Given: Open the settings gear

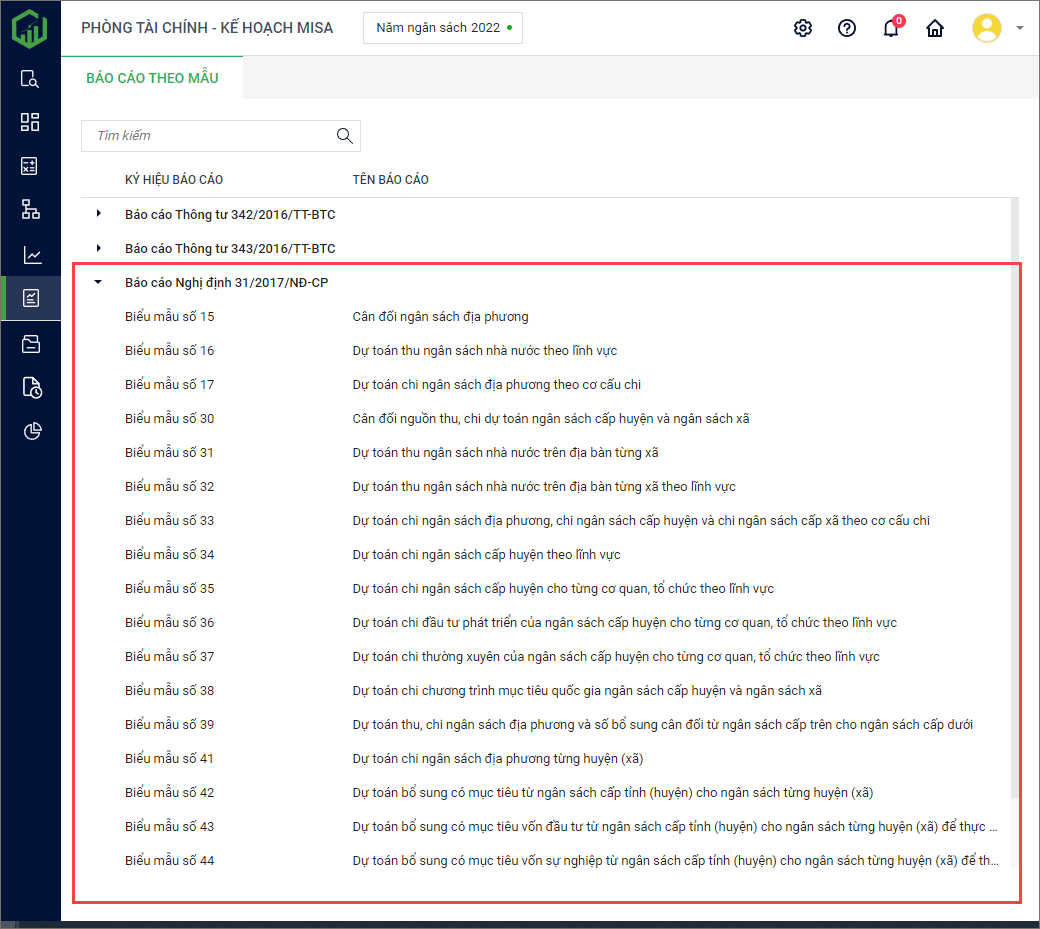Looking at the screenshot, I should [802, 28].
